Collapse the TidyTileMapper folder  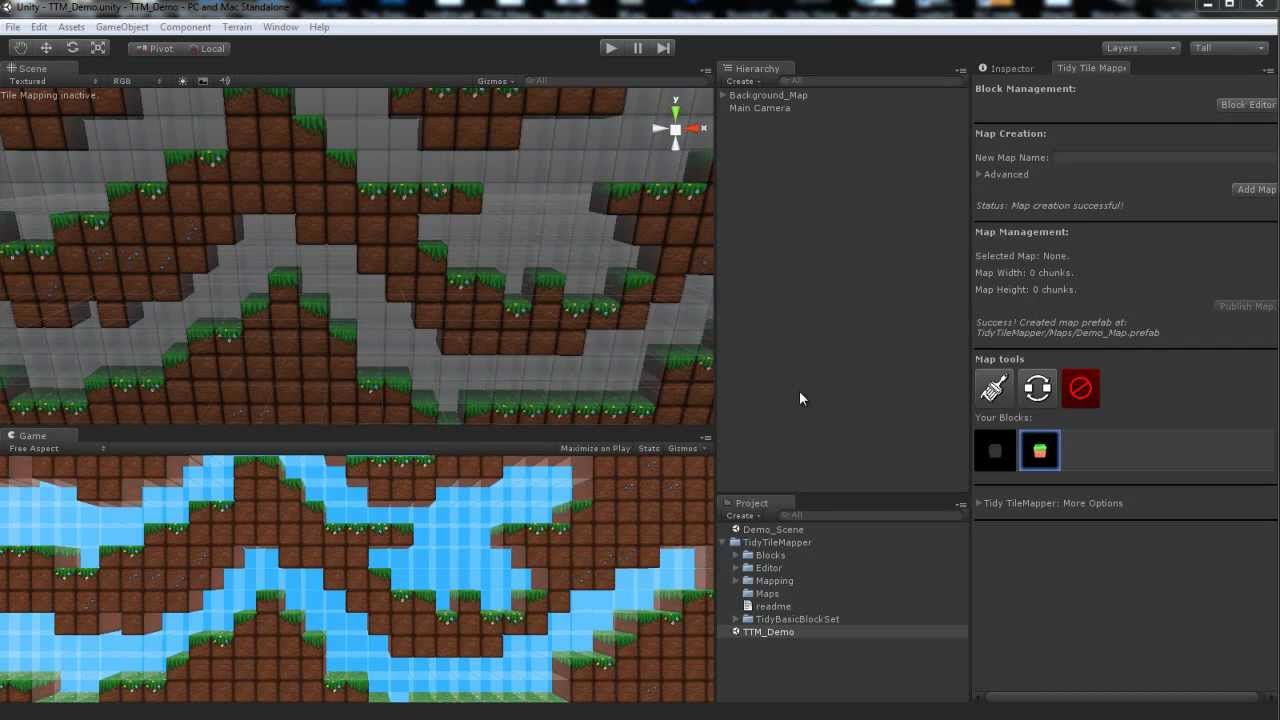(x=723, y=542)
